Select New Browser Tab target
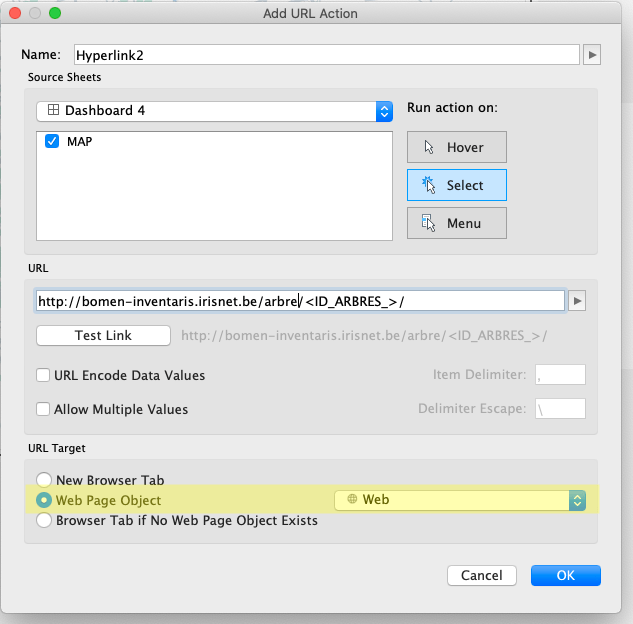The image size is (633, 624). 44,480
